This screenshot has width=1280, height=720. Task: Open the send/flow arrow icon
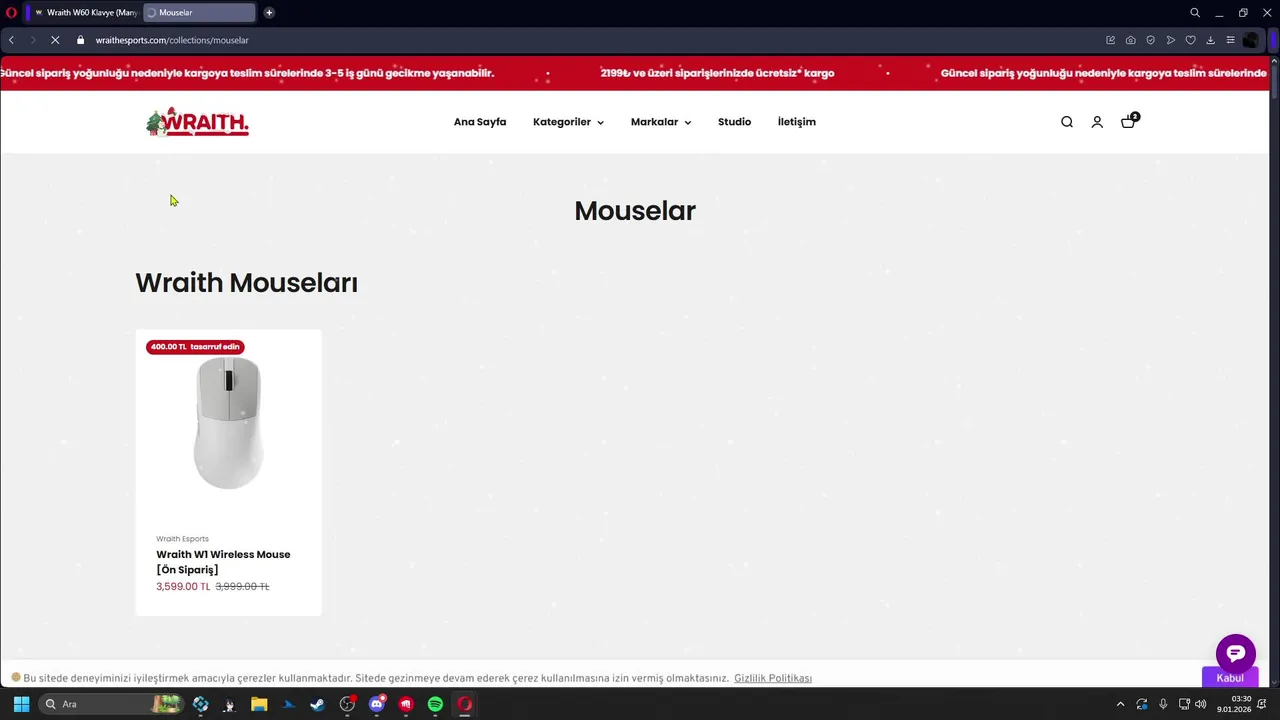1171,40
